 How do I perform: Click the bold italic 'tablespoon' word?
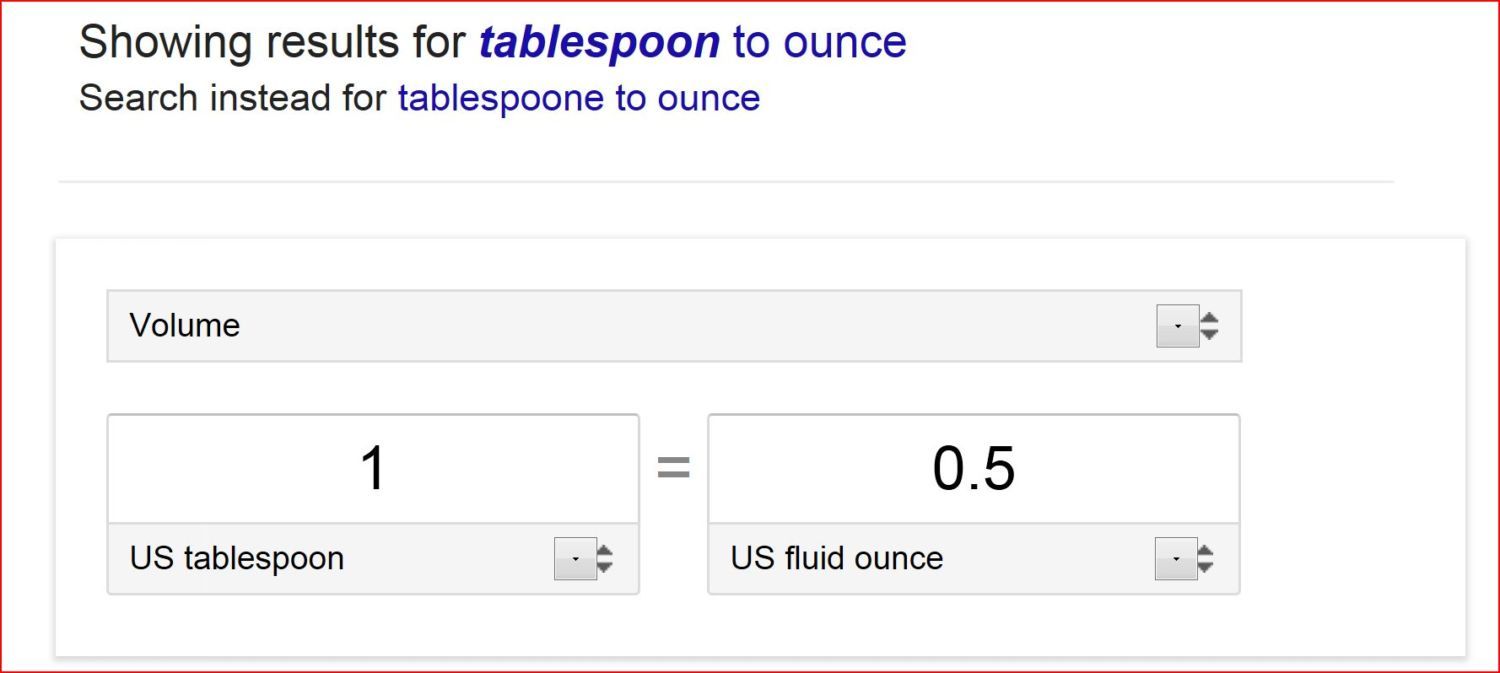tap(599, 43)
